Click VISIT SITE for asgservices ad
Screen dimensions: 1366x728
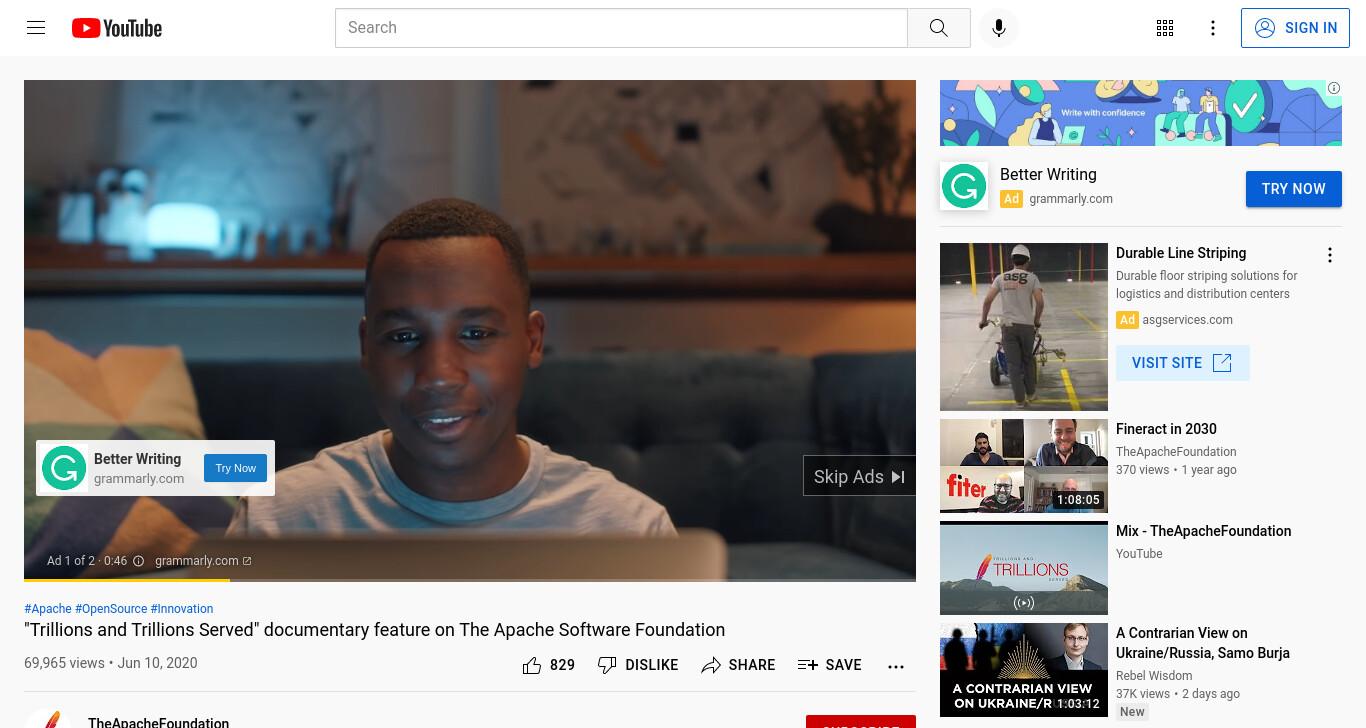[x=1182, y=363]
